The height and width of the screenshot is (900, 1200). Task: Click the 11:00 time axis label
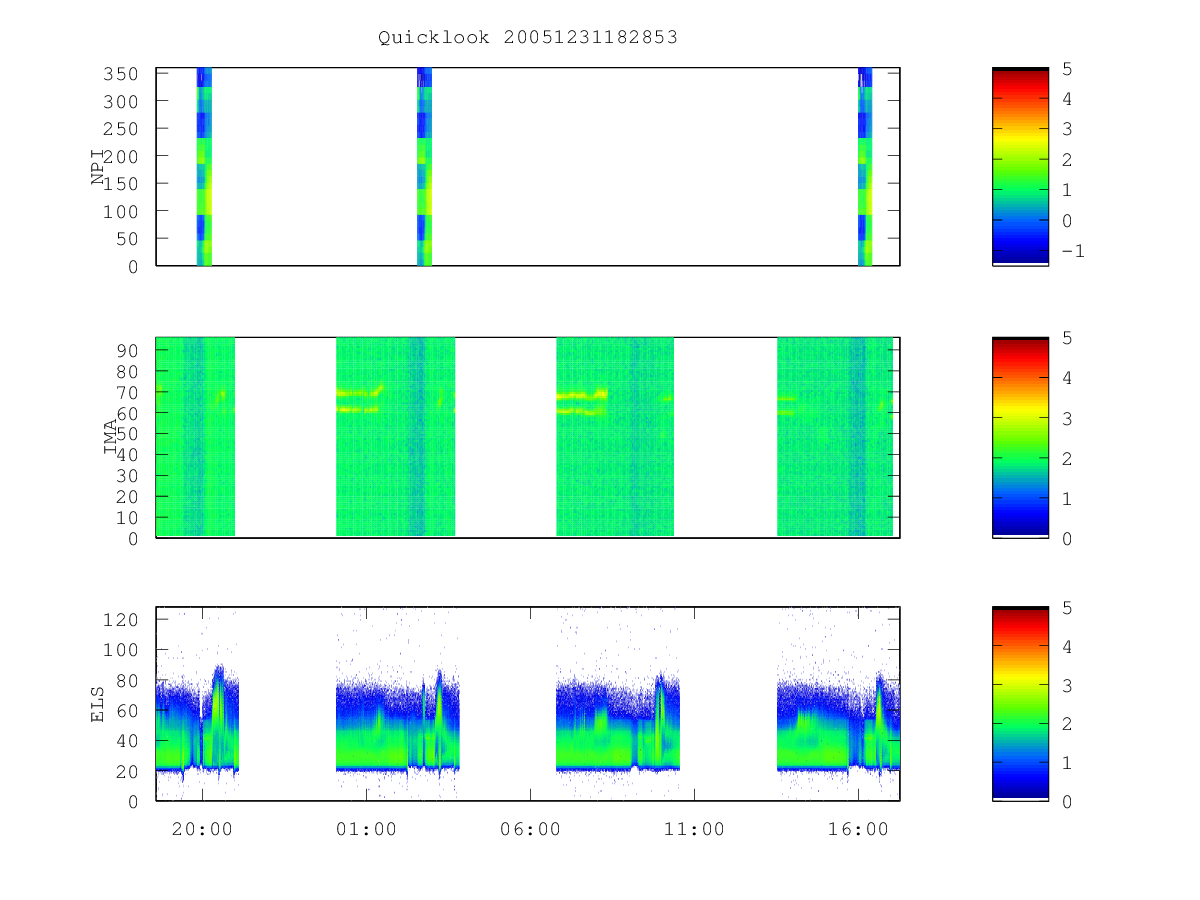[694, 829]
